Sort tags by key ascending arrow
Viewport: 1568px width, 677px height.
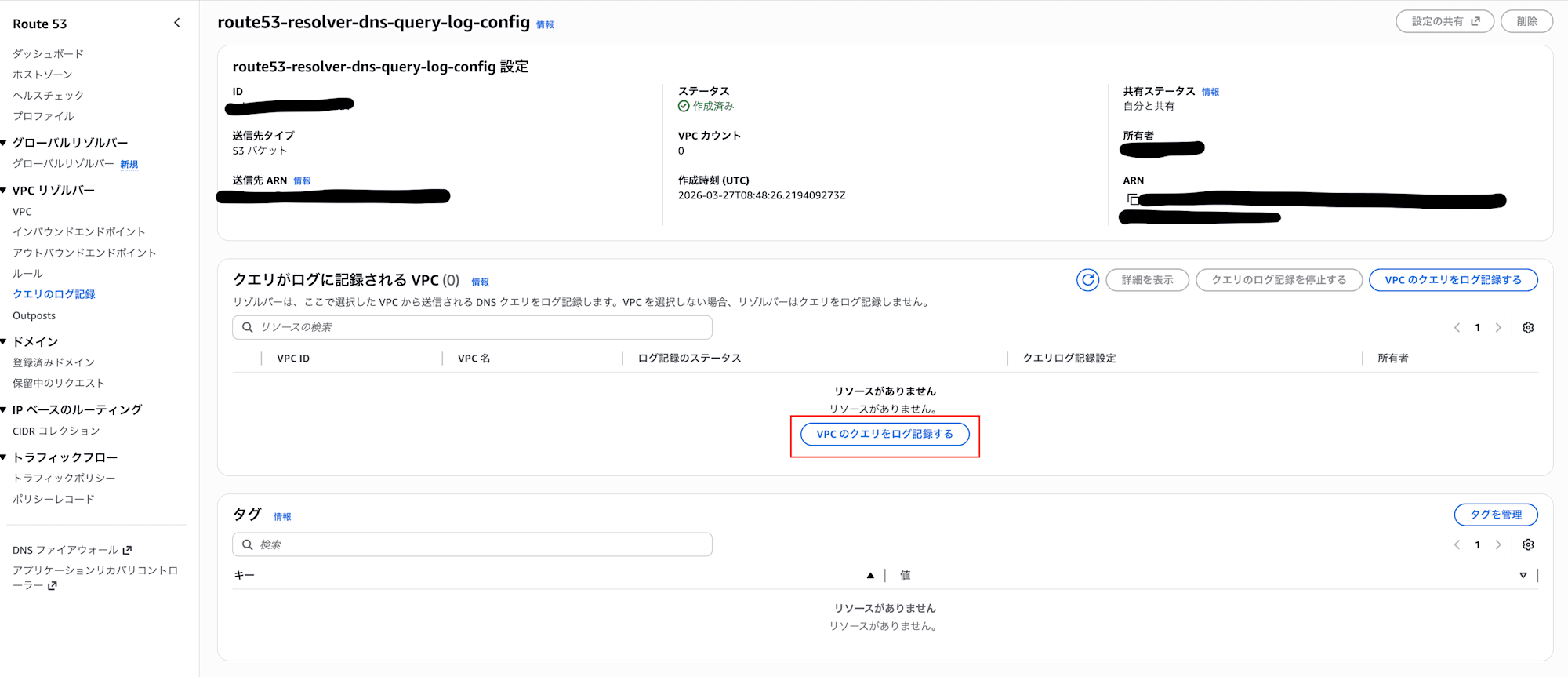[x=870, y=576]
